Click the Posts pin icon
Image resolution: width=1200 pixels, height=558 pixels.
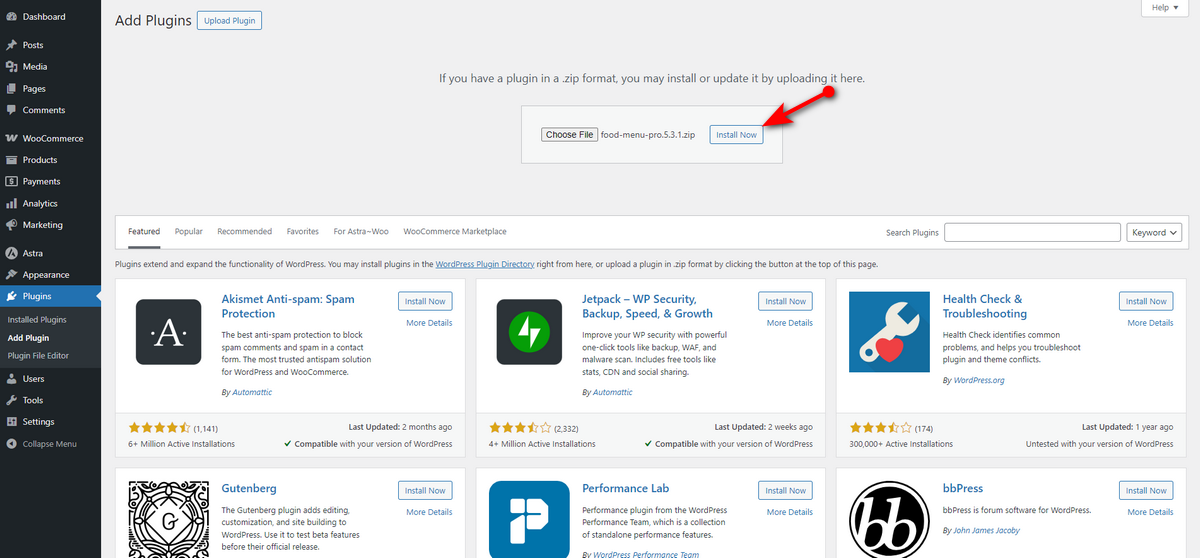(11, 45)
